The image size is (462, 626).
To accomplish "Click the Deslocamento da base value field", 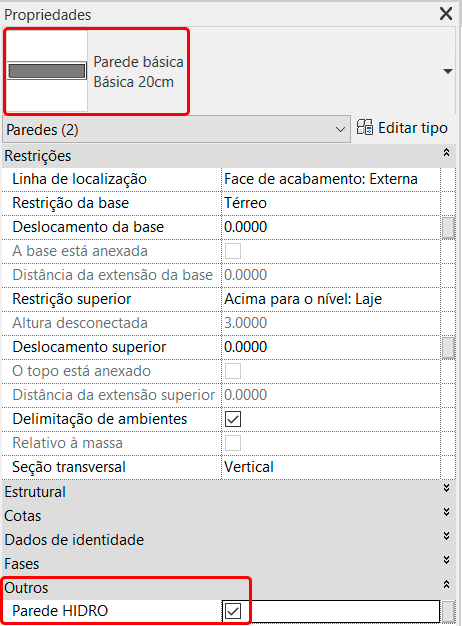I will [x=331, y=227].
